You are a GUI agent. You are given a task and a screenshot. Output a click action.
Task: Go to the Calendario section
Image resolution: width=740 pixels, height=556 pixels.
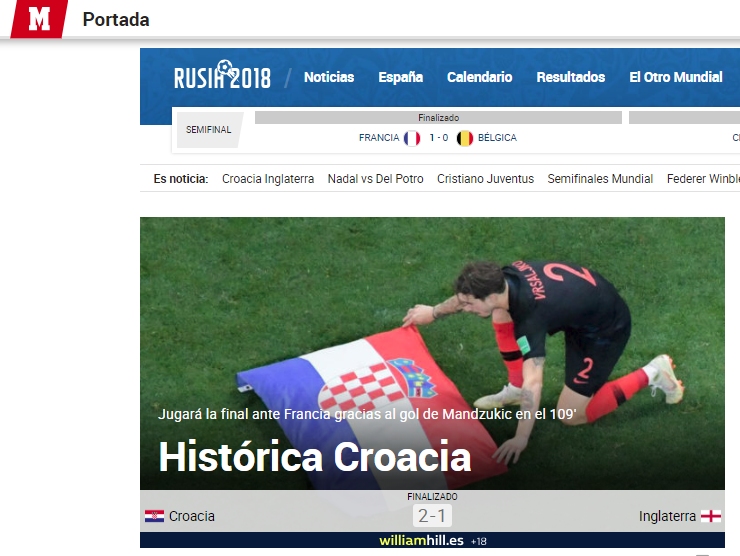coord(479,77)
